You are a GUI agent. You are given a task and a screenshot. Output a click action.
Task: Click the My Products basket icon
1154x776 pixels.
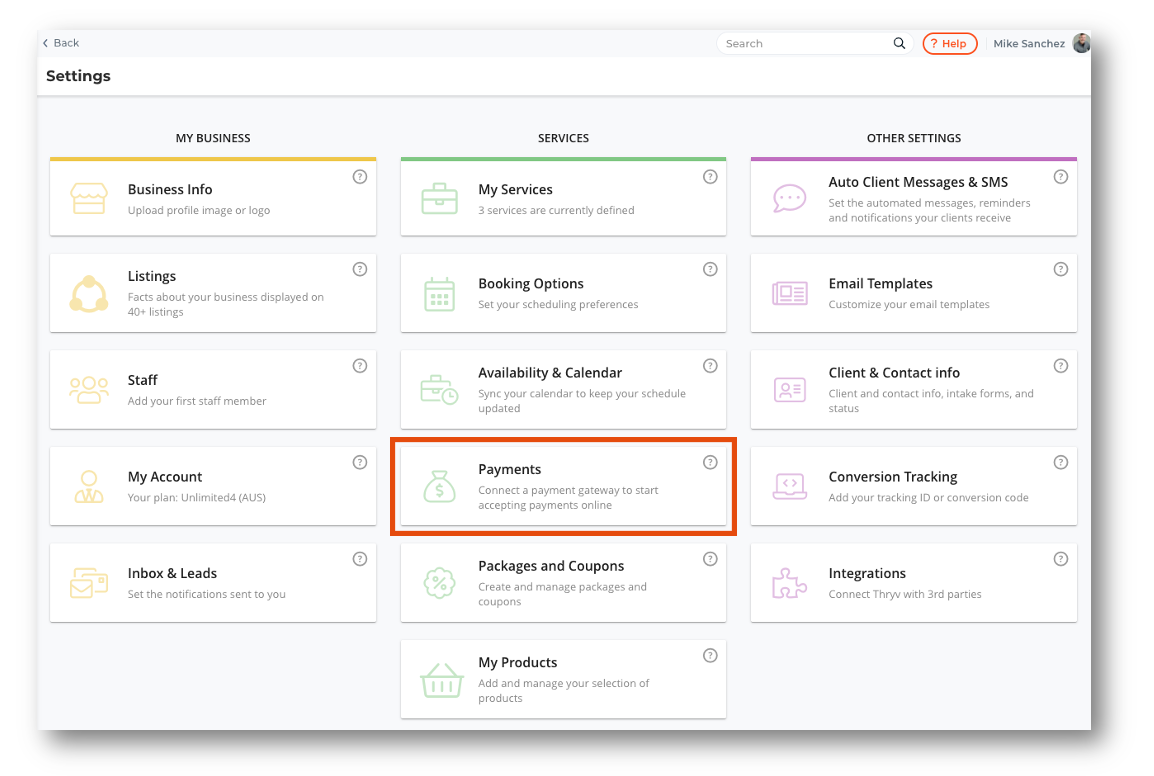click(x=440, y=680)
